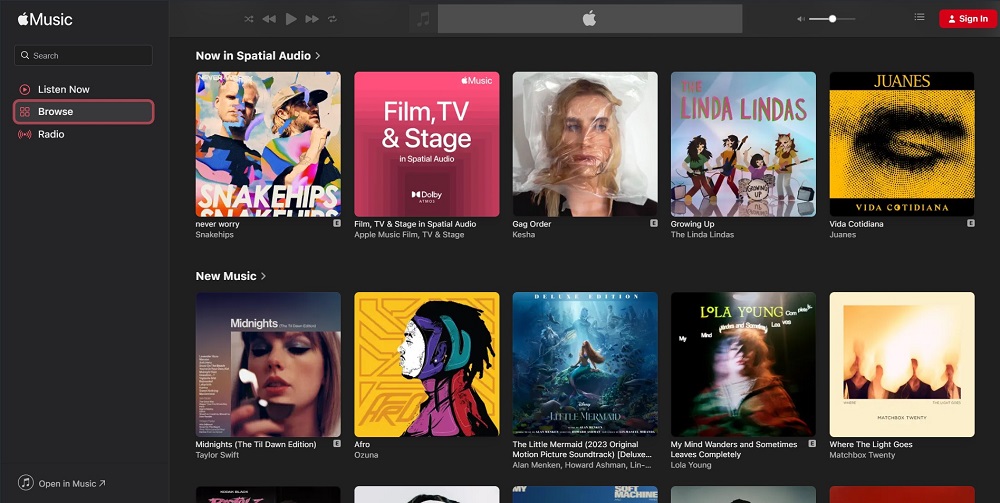Click the Afro album title
Image resolution: width=1000 pixels, height=503 pixels.
[x=362, y=444]
